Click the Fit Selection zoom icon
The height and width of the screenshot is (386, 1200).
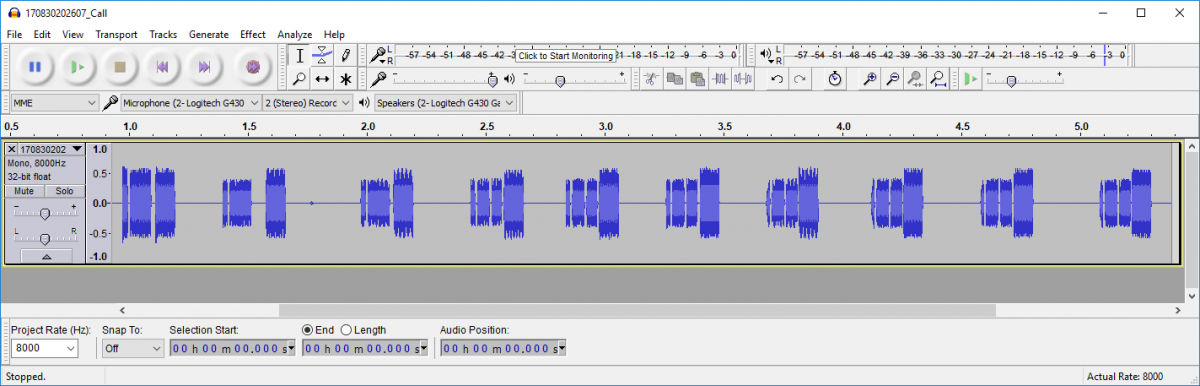click(x=915, y=79)
